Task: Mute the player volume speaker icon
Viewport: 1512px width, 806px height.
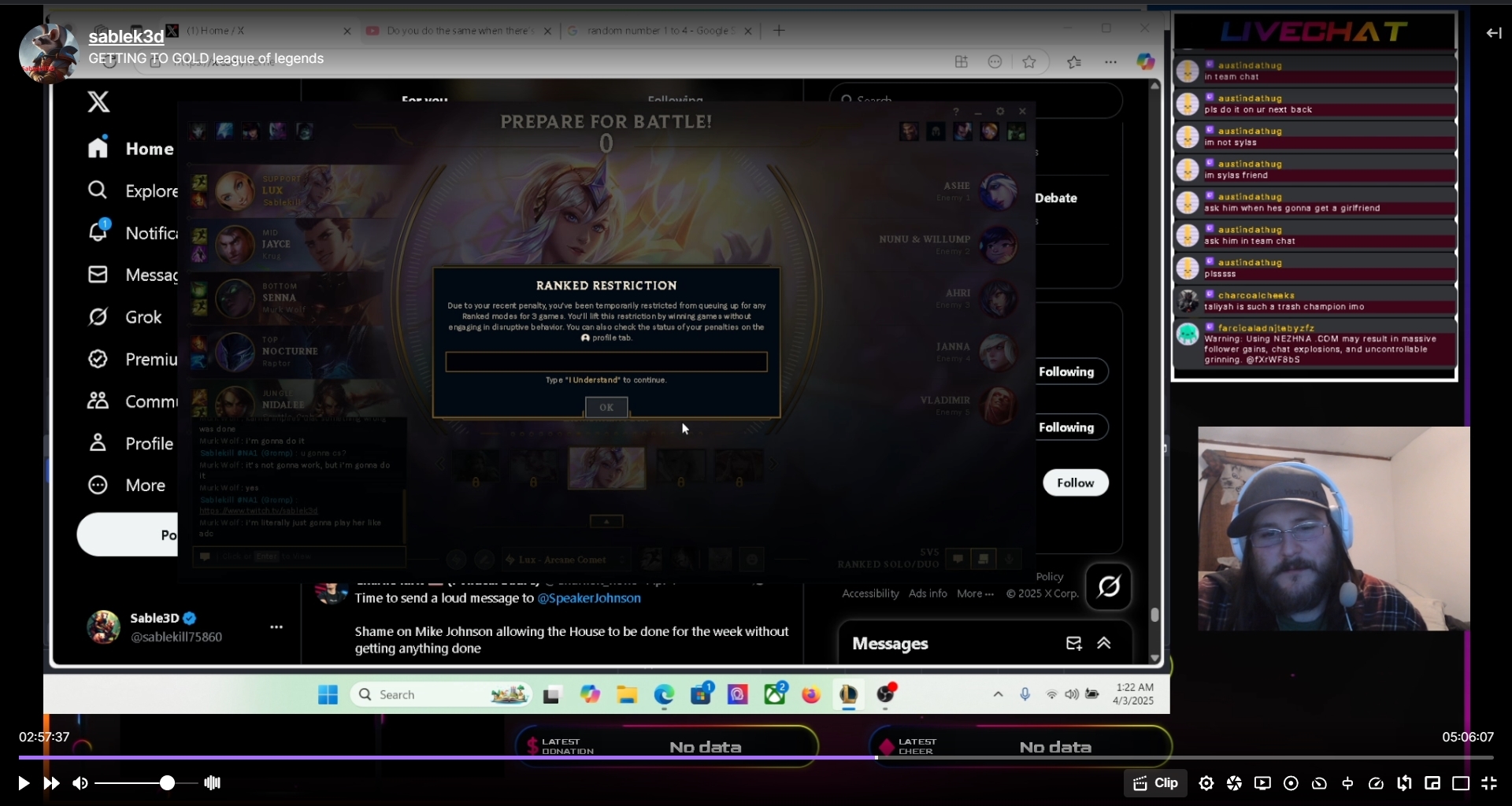Action: (80, 783)
